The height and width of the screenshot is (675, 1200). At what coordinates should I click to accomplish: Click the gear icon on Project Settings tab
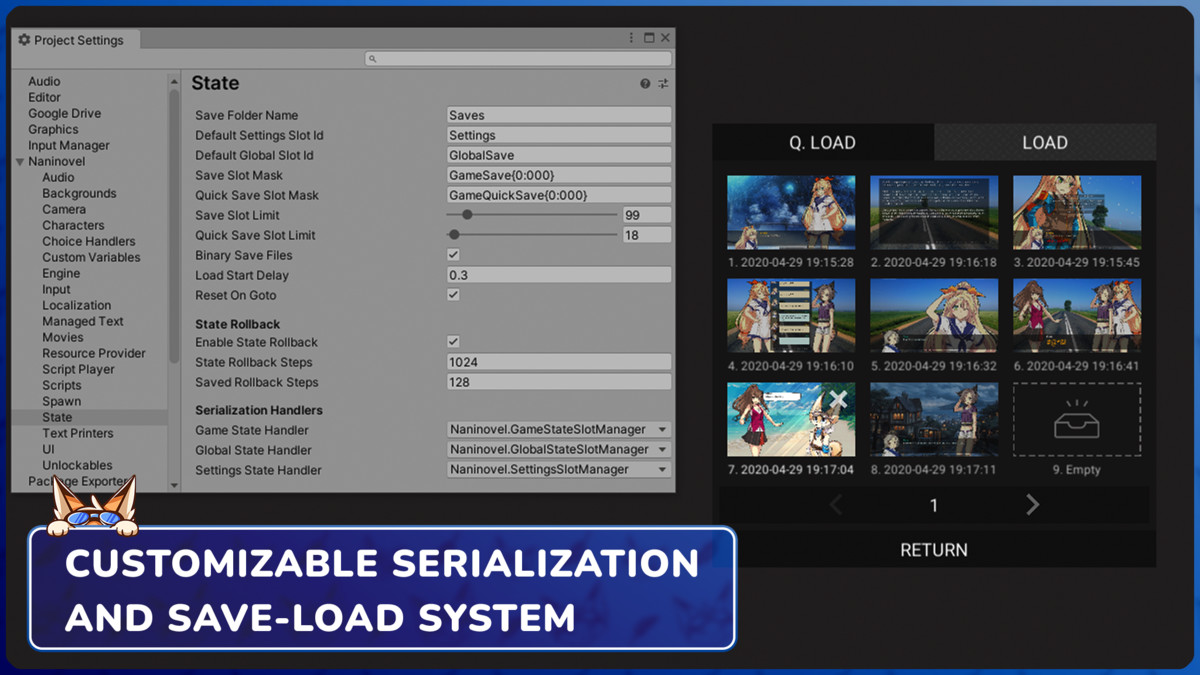[x=24, y=40]
